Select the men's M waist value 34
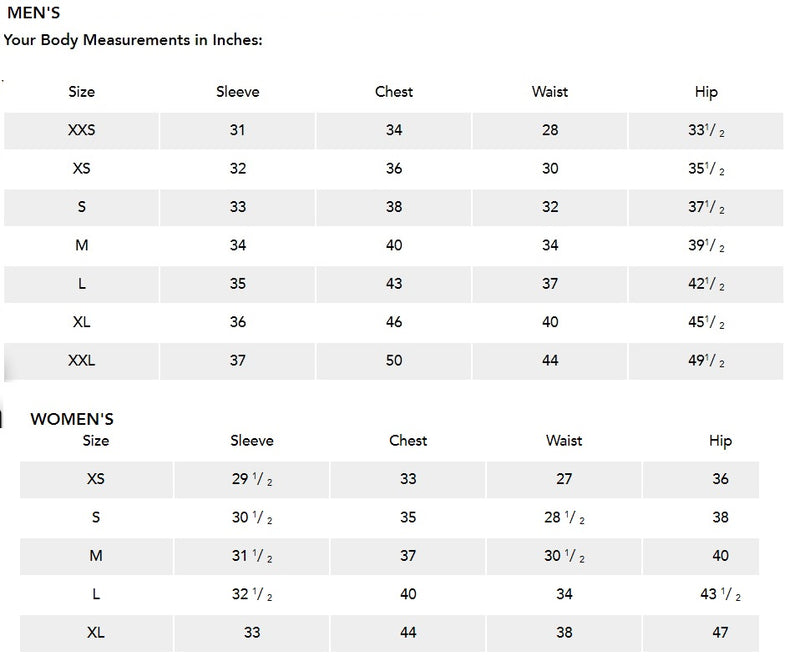 [x=550, y=245]
